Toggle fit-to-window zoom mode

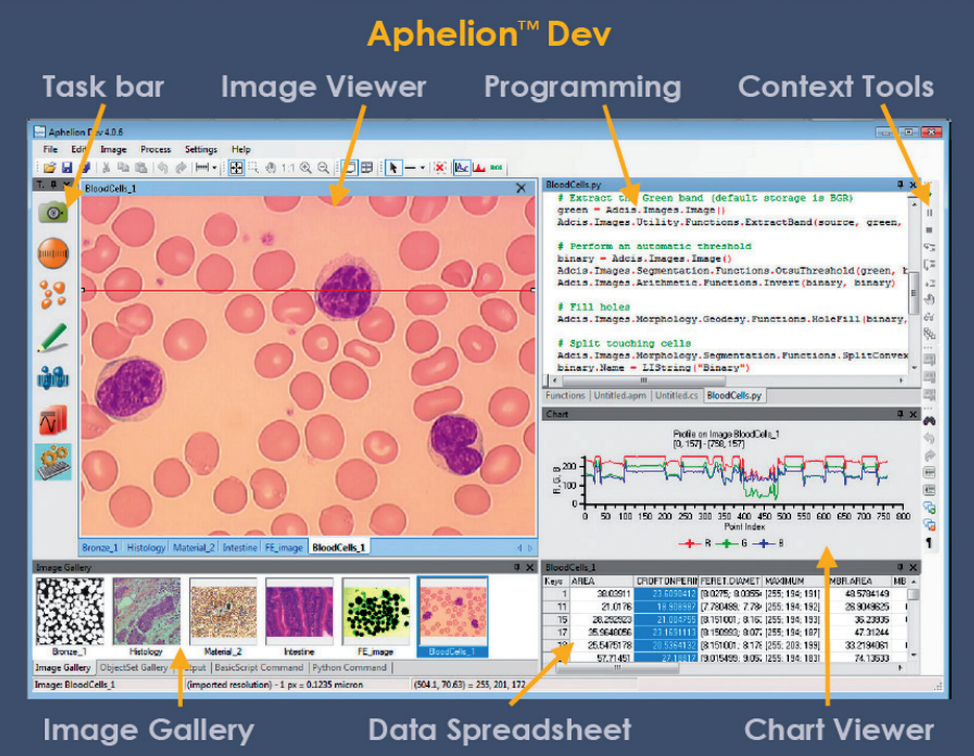[x=236, y=168]
